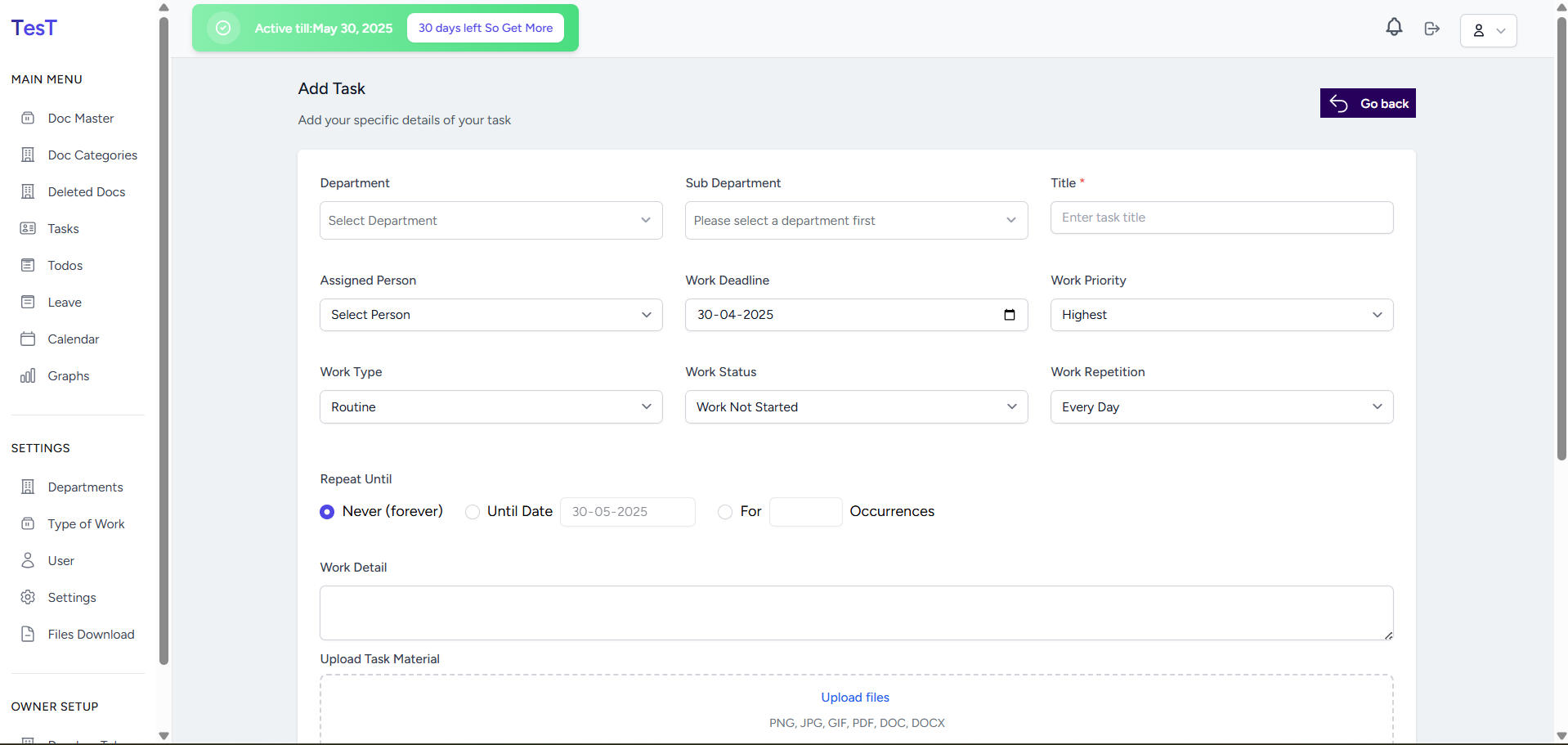Click the Todos sidebar icon

[28, 265]
